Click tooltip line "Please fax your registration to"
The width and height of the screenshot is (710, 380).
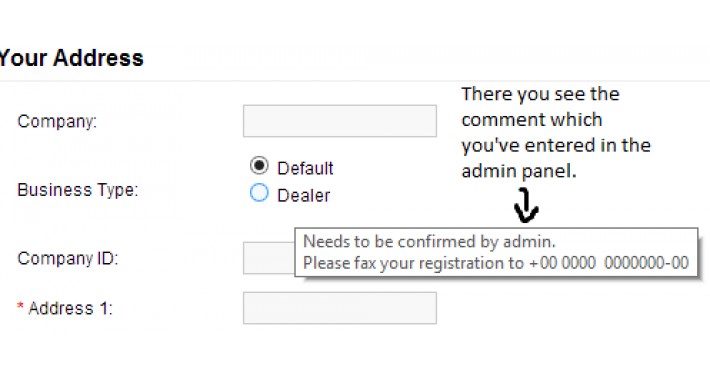[x=413, y=263]
